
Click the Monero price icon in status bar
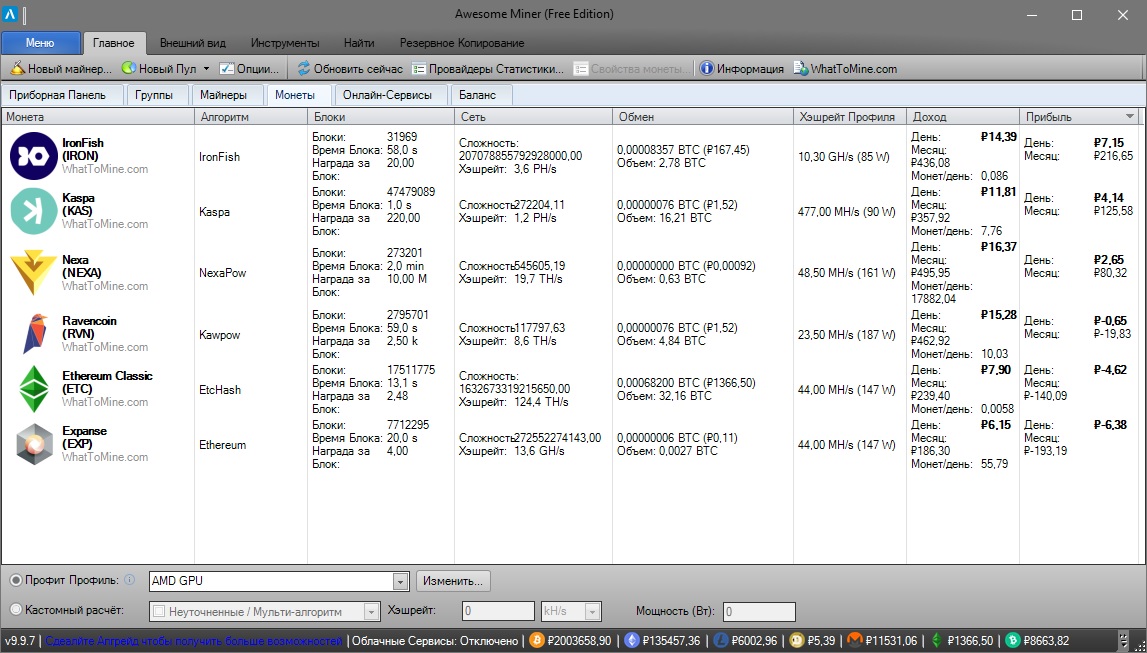pyautogui.click(x=854, y=641)
